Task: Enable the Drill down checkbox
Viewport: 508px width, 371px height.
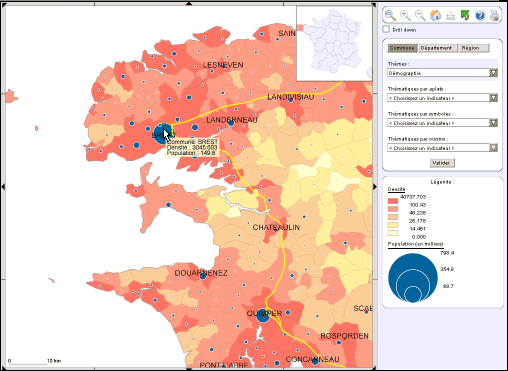Action: pos(386,29)
